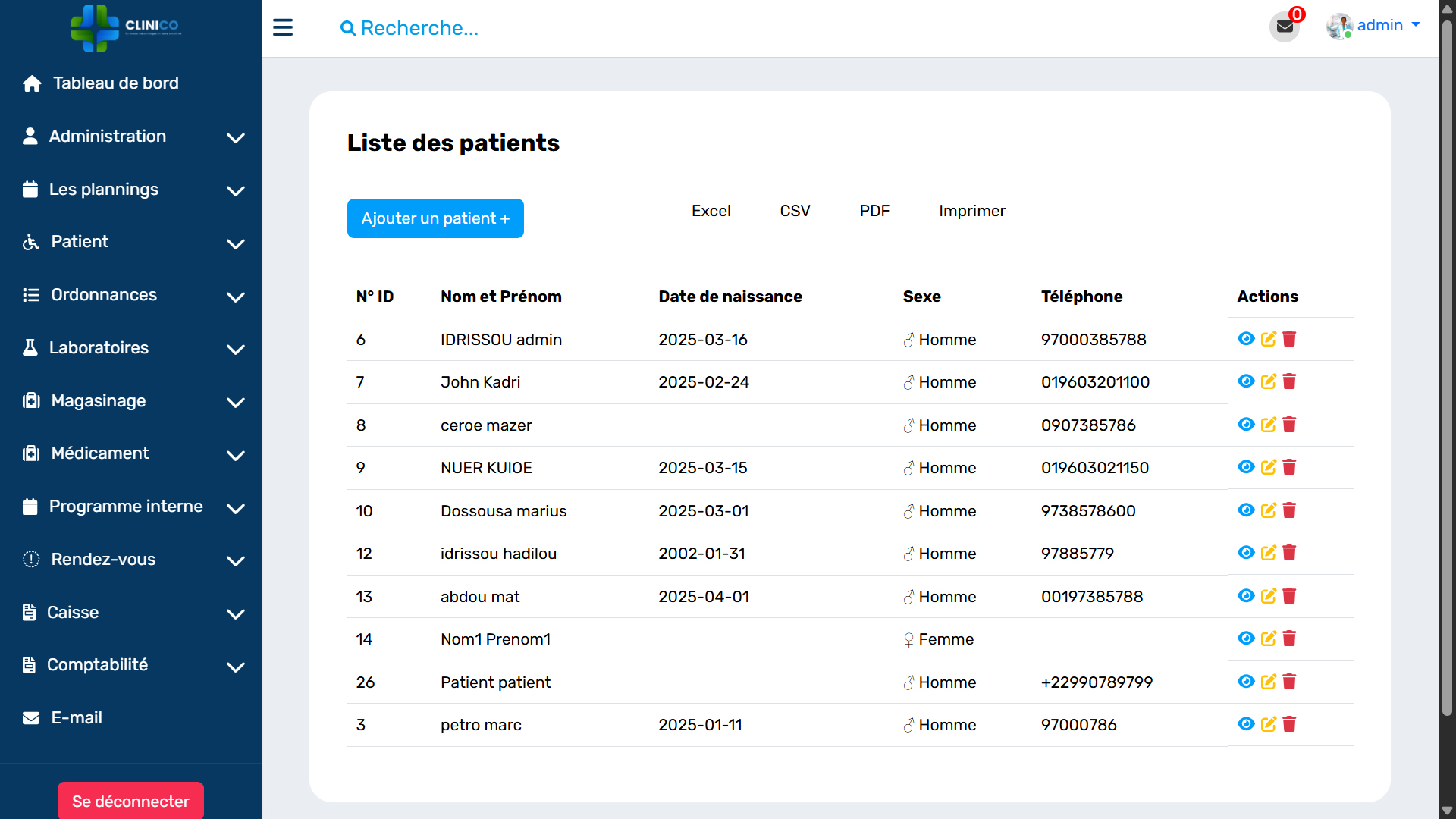Select the CSV export option

click(x=795, y=211)
